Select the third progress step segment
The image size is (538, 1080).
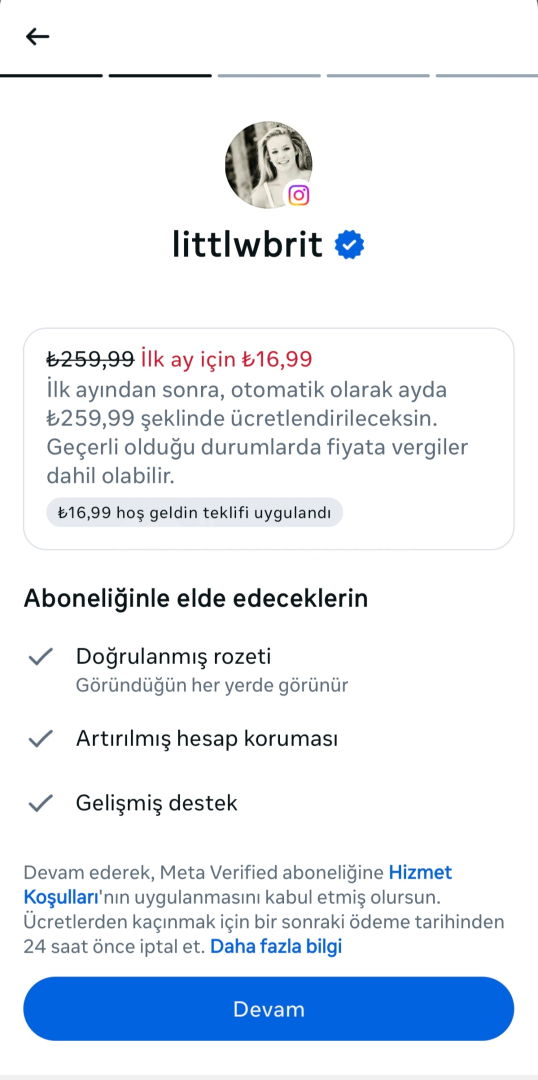pyautogui.click(x=269, y=75)
